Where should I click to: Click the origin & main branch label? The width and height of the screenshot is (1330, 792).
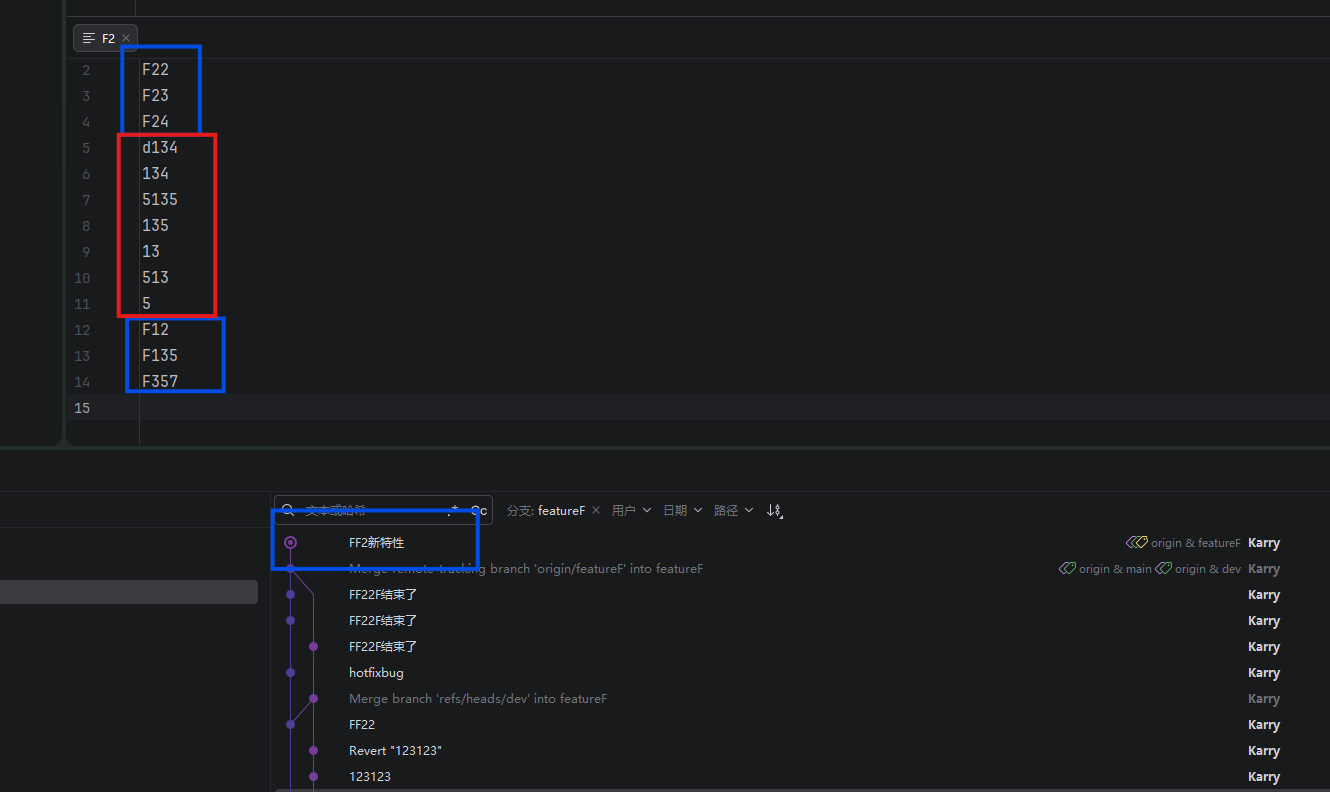pyautogui.click(x=1115, y=569)
